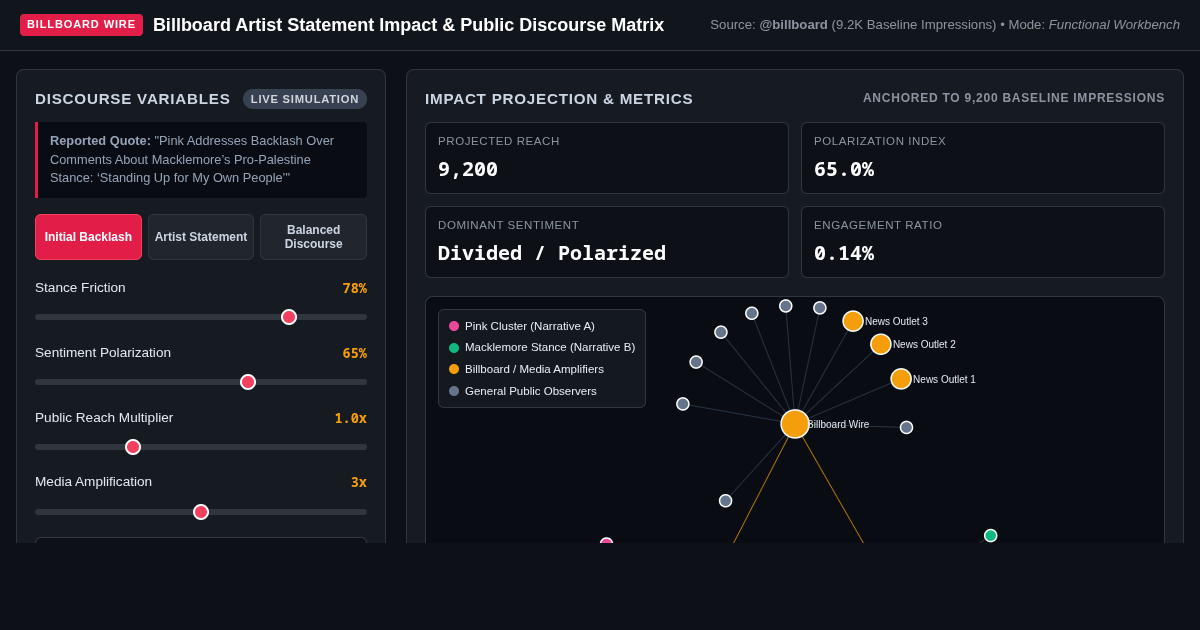The image size is (1200, 630).
Task: Click the @billboard source handle
Action: [x=793, y=25]
